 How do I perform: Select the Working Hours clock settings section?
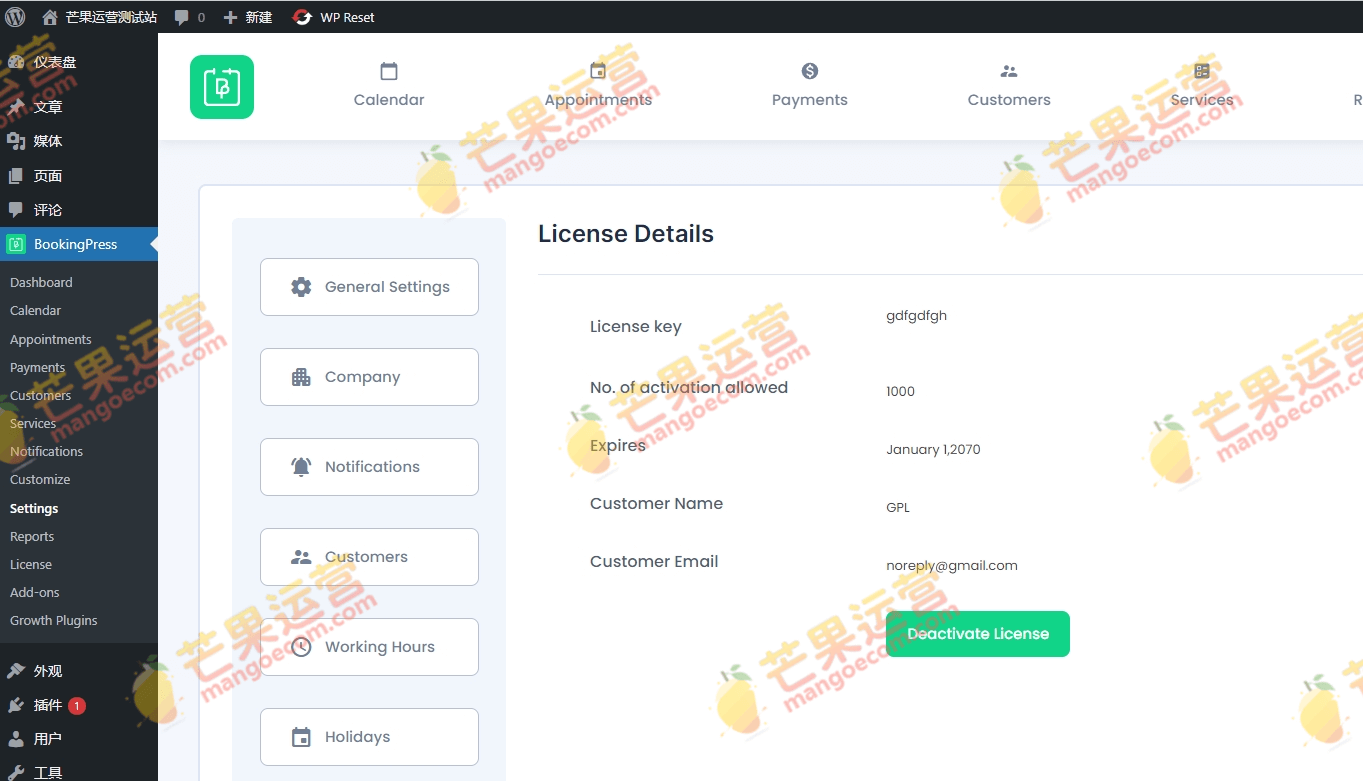[x=368, y=646]
